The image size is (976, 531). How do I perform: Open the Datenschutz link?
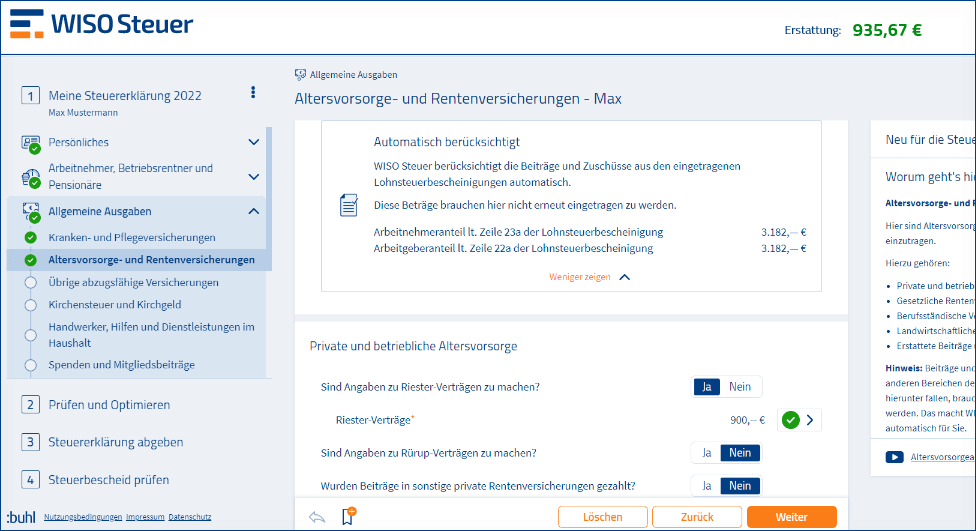point(189,517)
